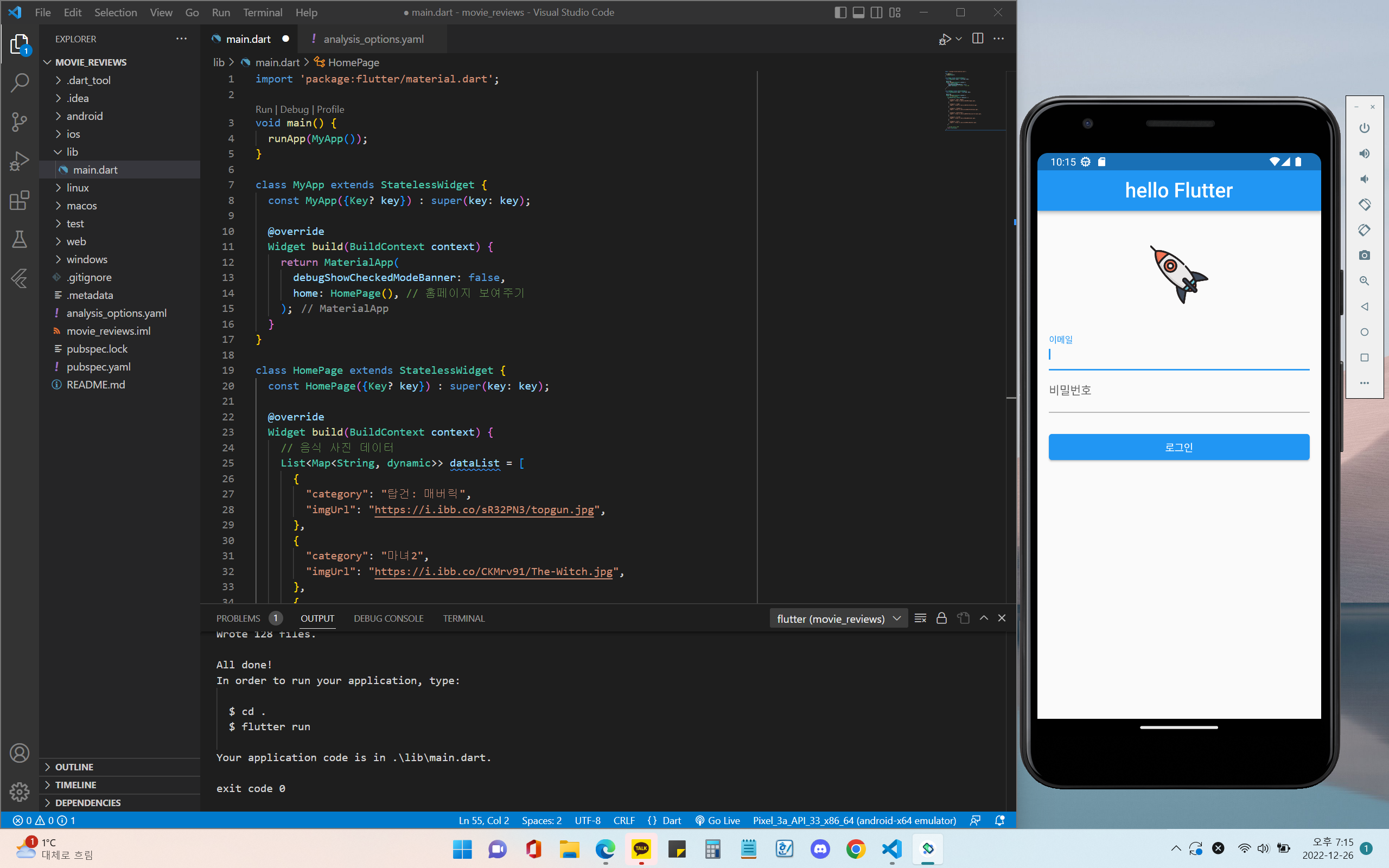Expand the TIMELINE section
The height and width of the screenshot is (868, 1389).
[x=75, y=785]
